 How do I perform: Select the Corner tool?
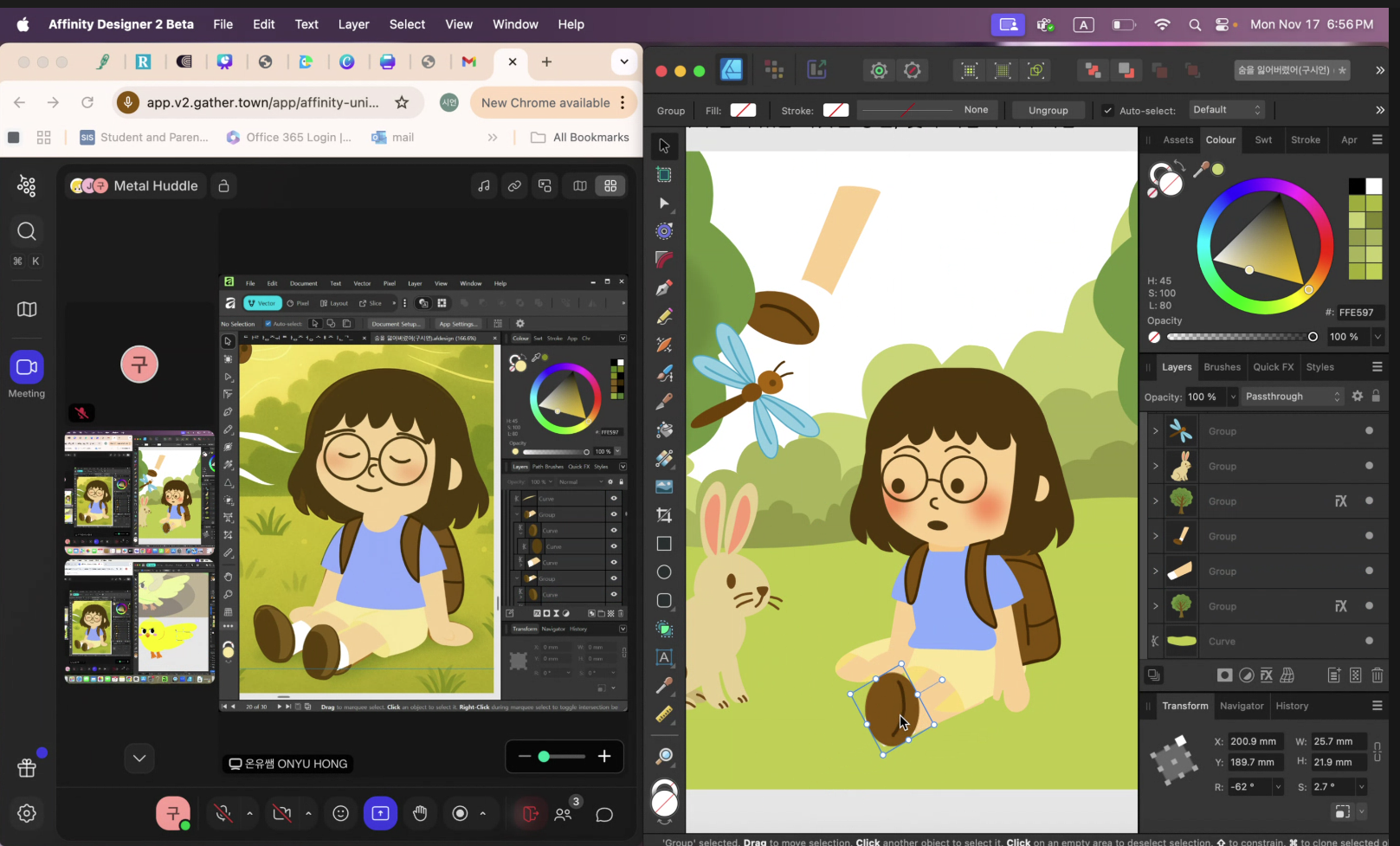664,260
